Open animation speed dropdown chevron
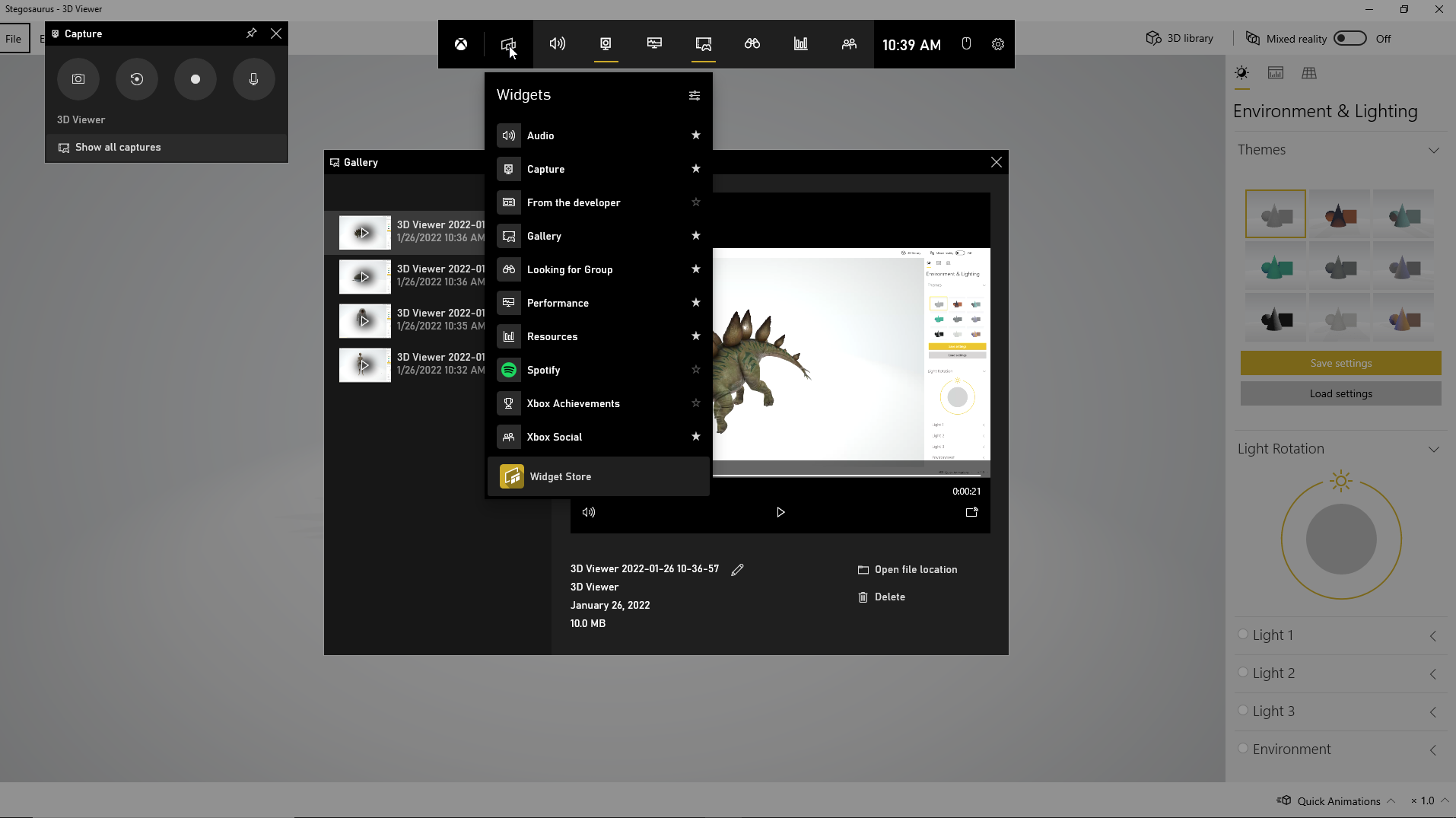Screen dimensions: 1456x818 pyautogui.click(x=1445, y=800)
